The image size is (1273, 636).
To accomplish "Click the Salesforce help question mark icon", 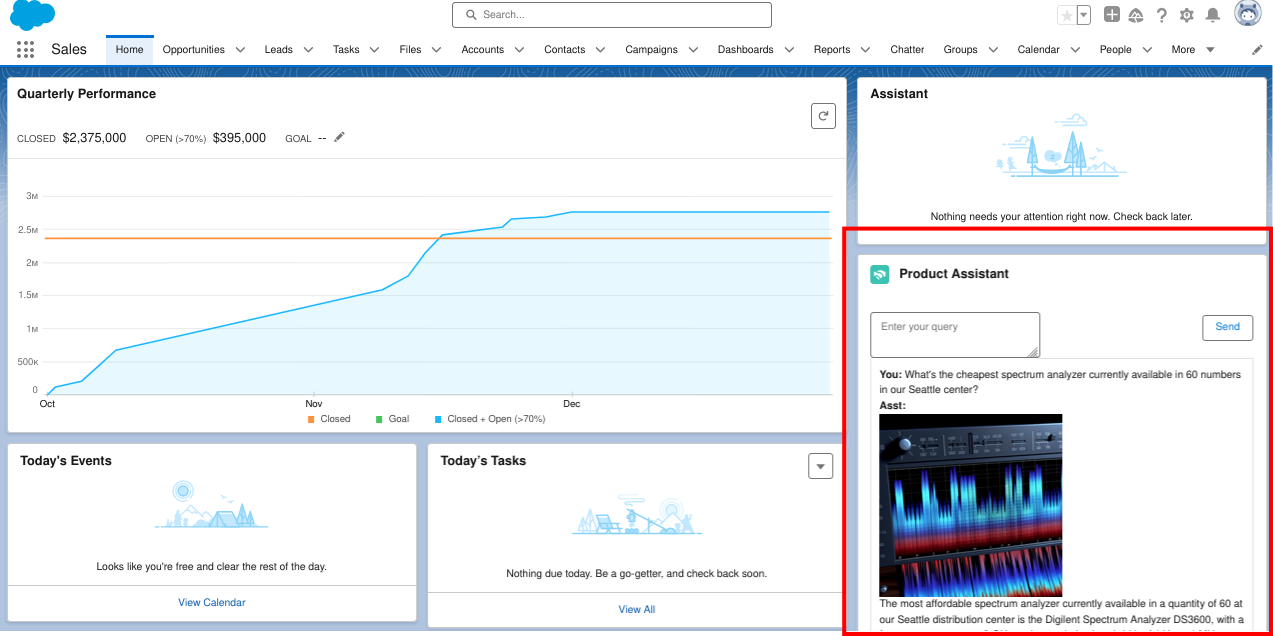I will pyautogui.click(x=1159, y=14).
